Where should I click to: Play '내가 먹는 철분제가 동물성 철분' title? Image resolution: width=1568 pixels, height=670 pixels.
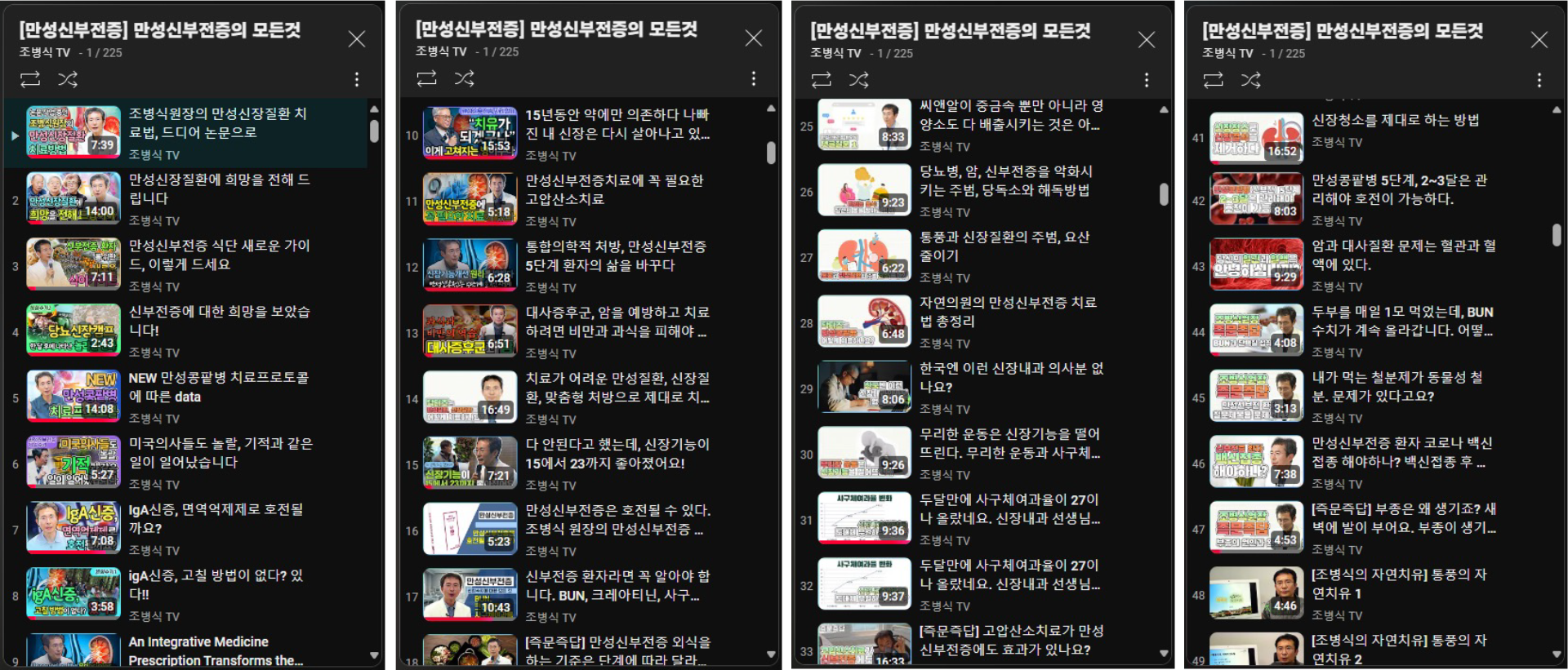pos(1397,387)
